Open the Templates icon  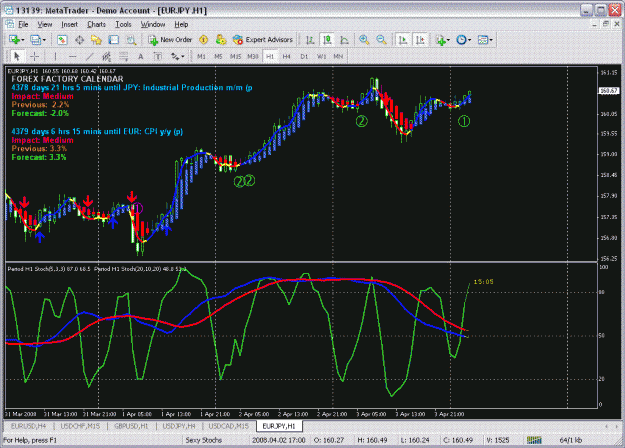click(483, 39)
